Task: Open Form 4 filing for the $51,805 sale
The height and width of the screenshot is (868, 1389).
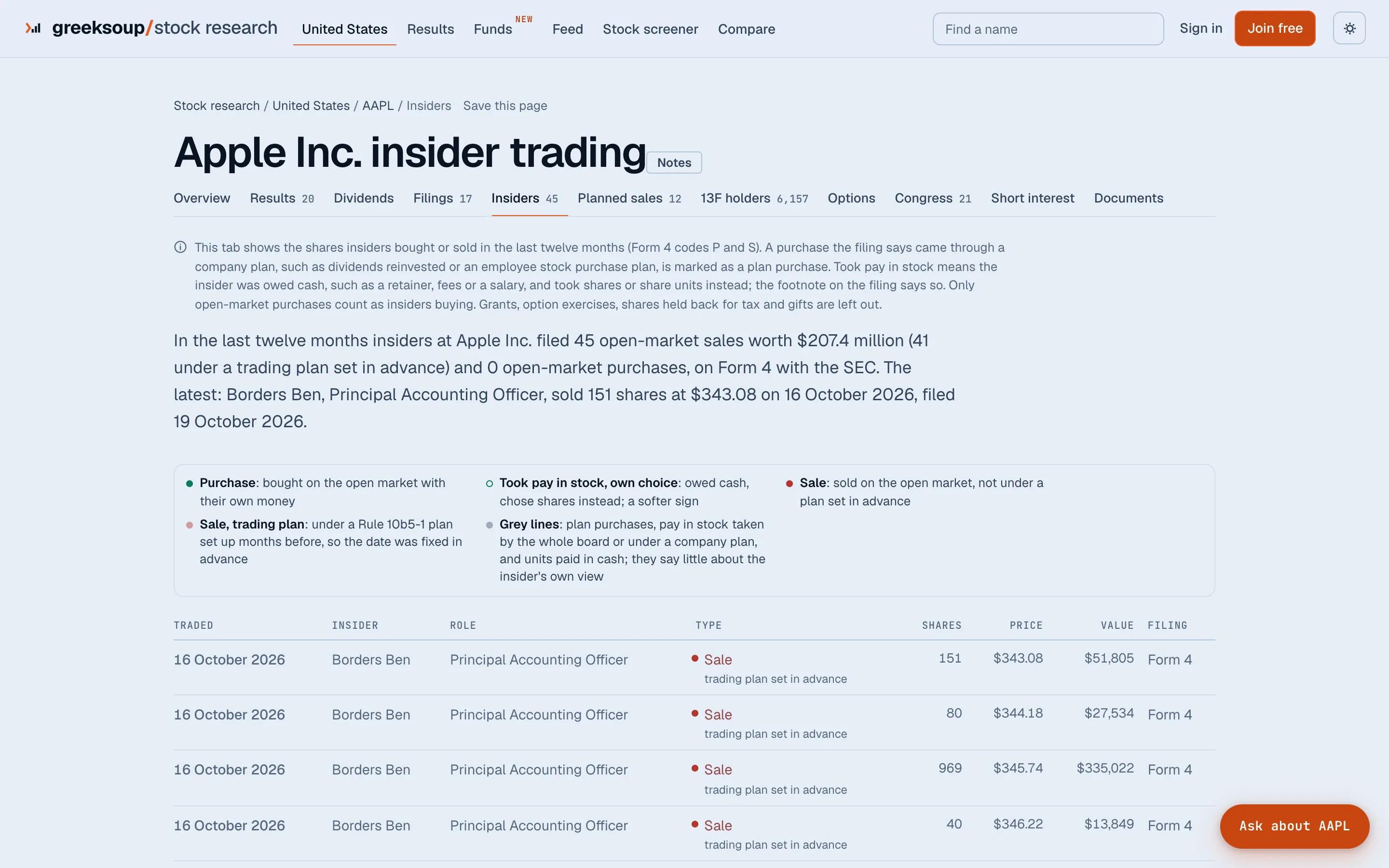Action: click(1170, 660)
